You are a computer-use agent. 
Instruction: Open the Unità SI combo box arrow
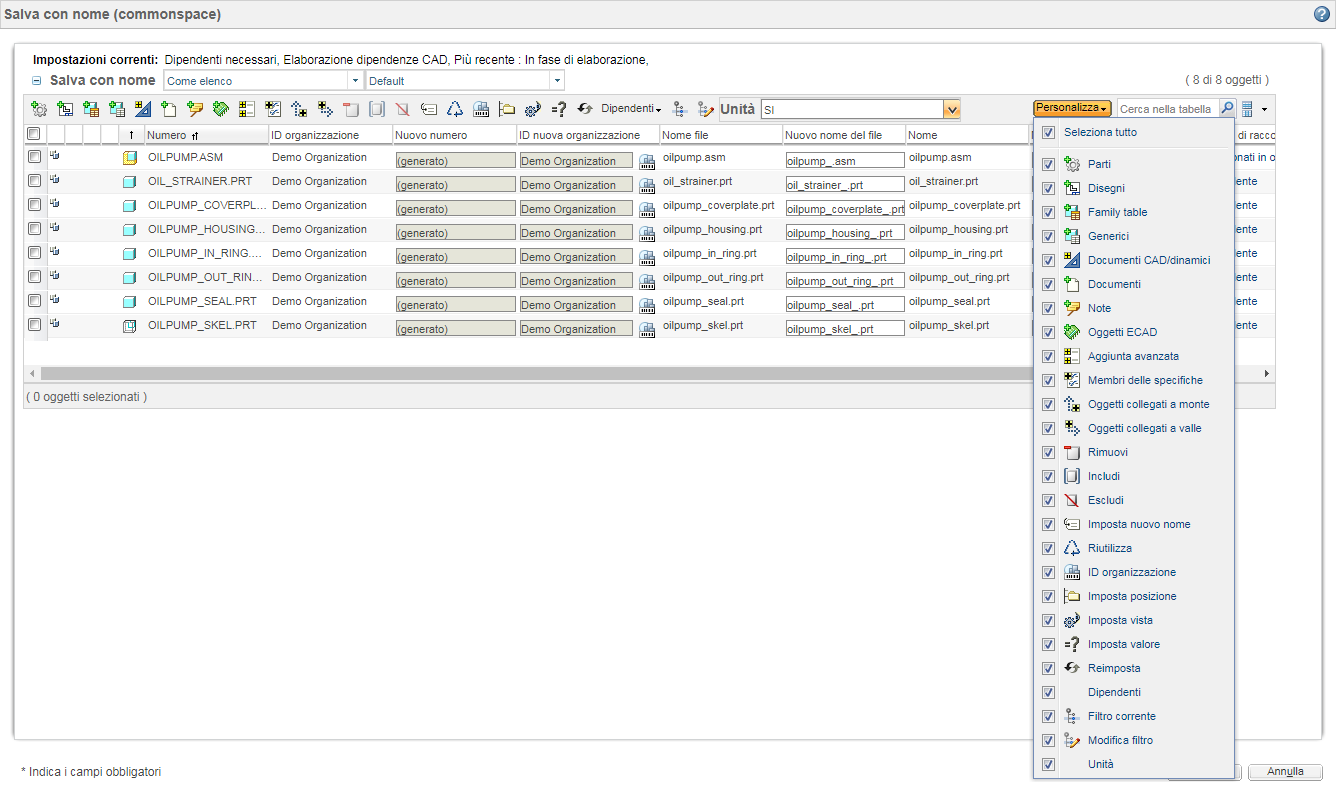[x=952, y=109]
